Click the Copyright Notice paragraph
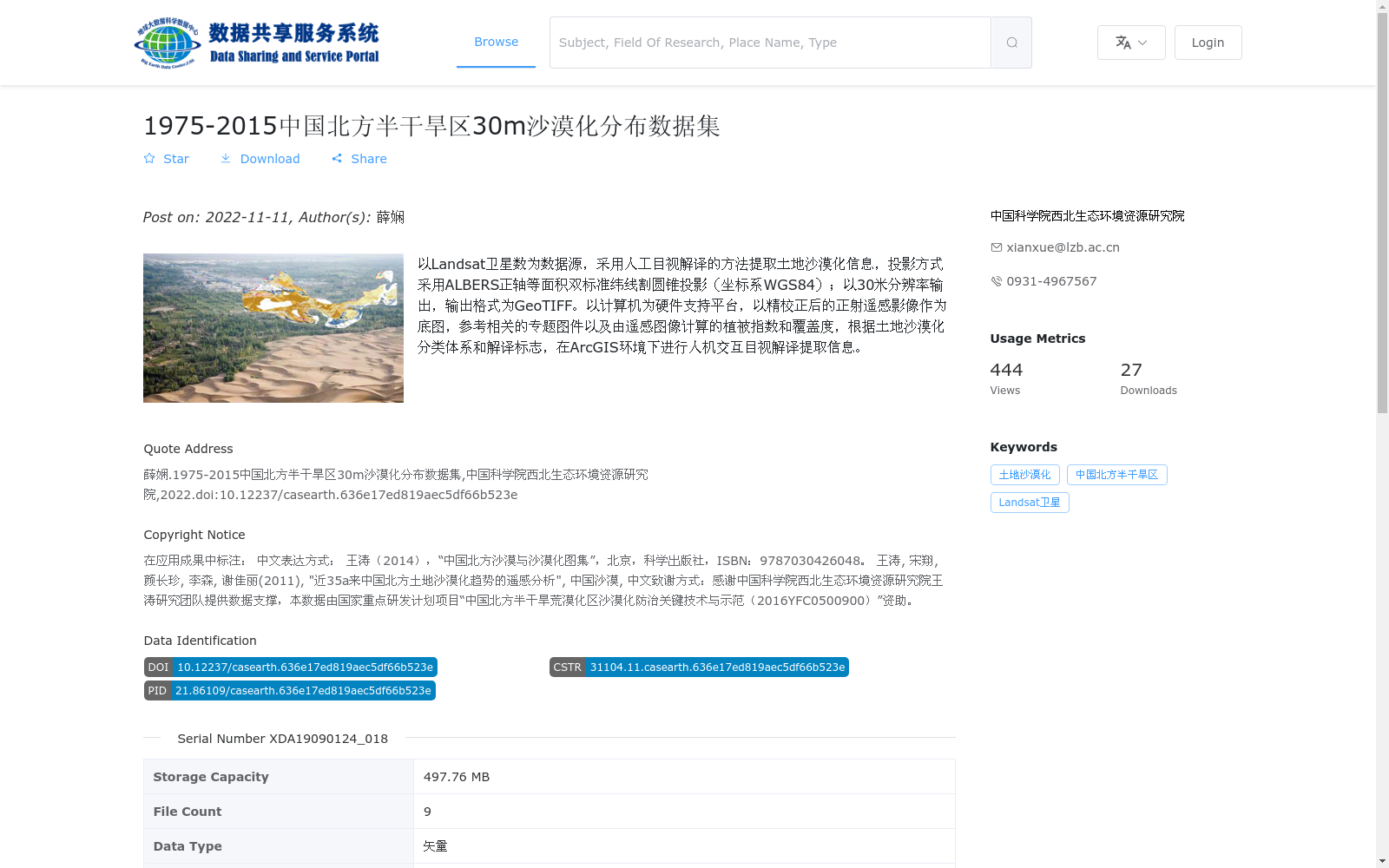This screenshot has height=868, width=1389. click(x=543, y=581)
